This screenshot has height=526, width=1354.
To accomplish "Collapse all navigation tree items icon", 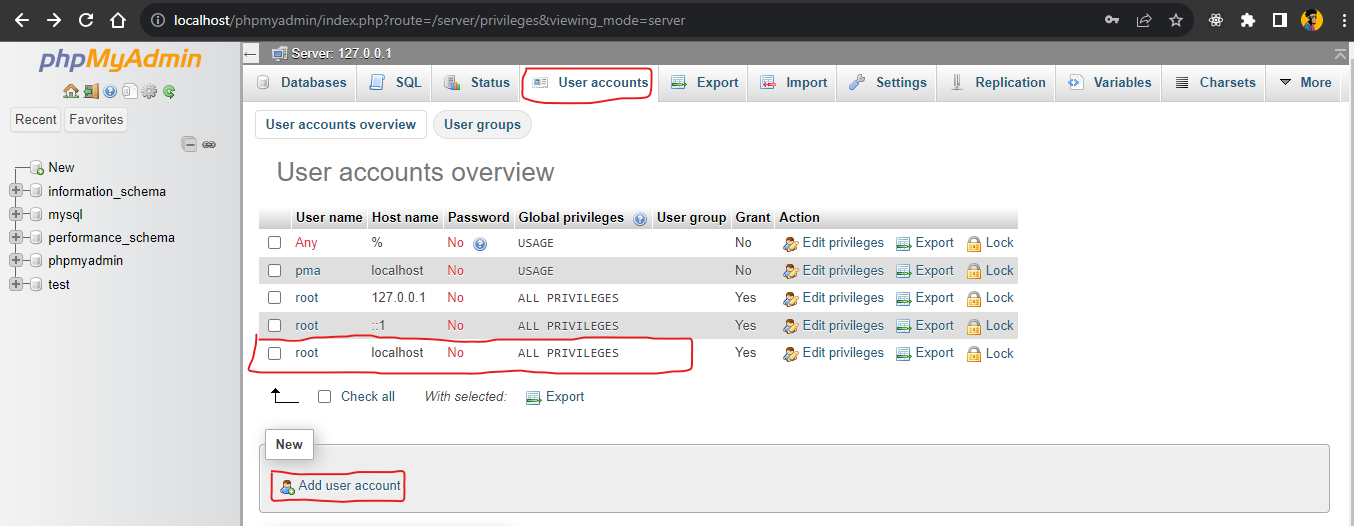I will click(189, 144).
